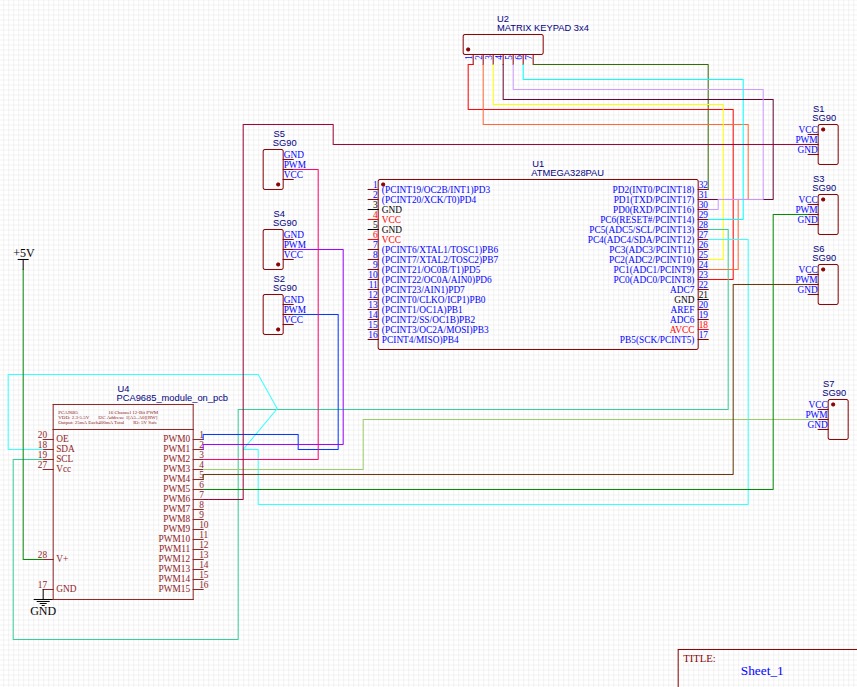The image size is (857, 687).
Task: Click the PWM pin label of S4
Action: coord(295,244)
